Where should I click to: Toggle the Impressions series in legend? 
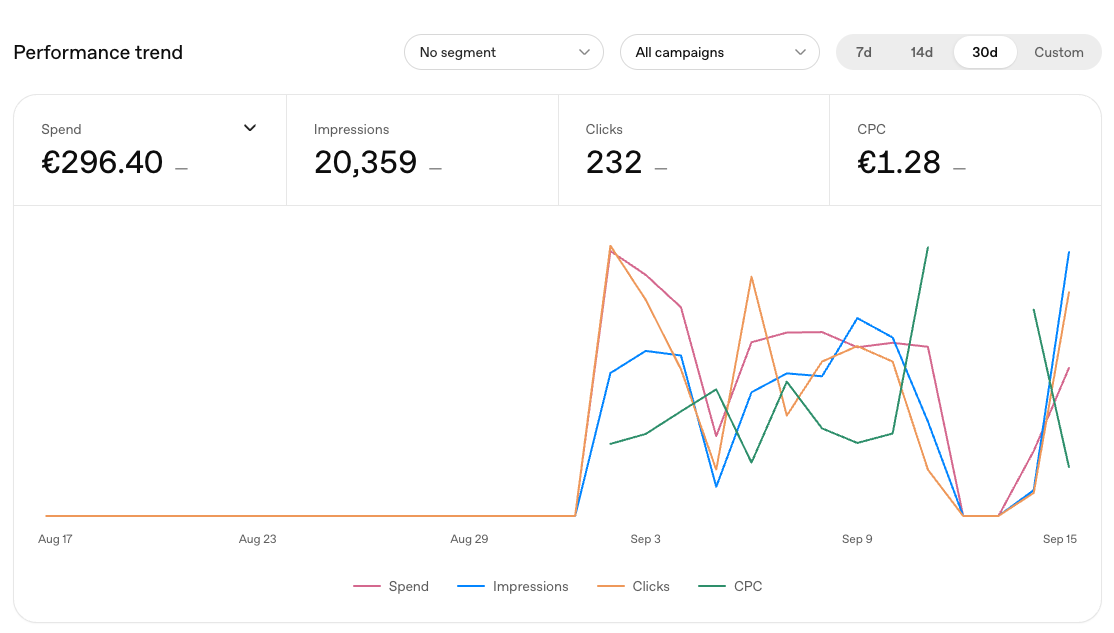513,586
